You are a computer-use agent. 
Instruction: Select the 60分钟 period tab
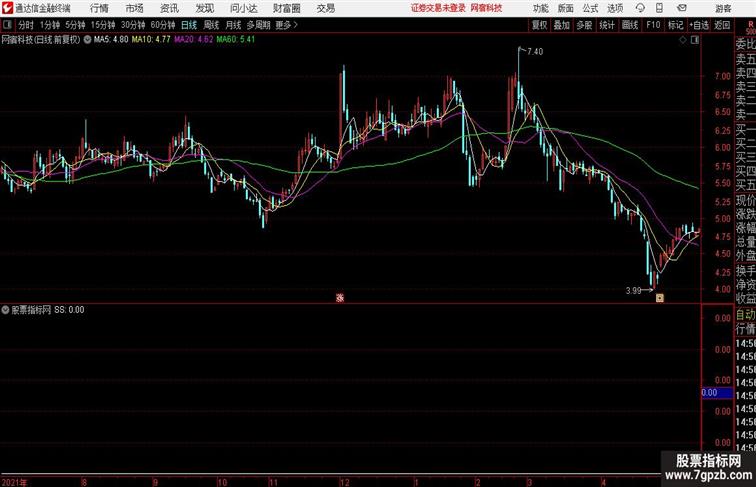(x=163, y=25)
